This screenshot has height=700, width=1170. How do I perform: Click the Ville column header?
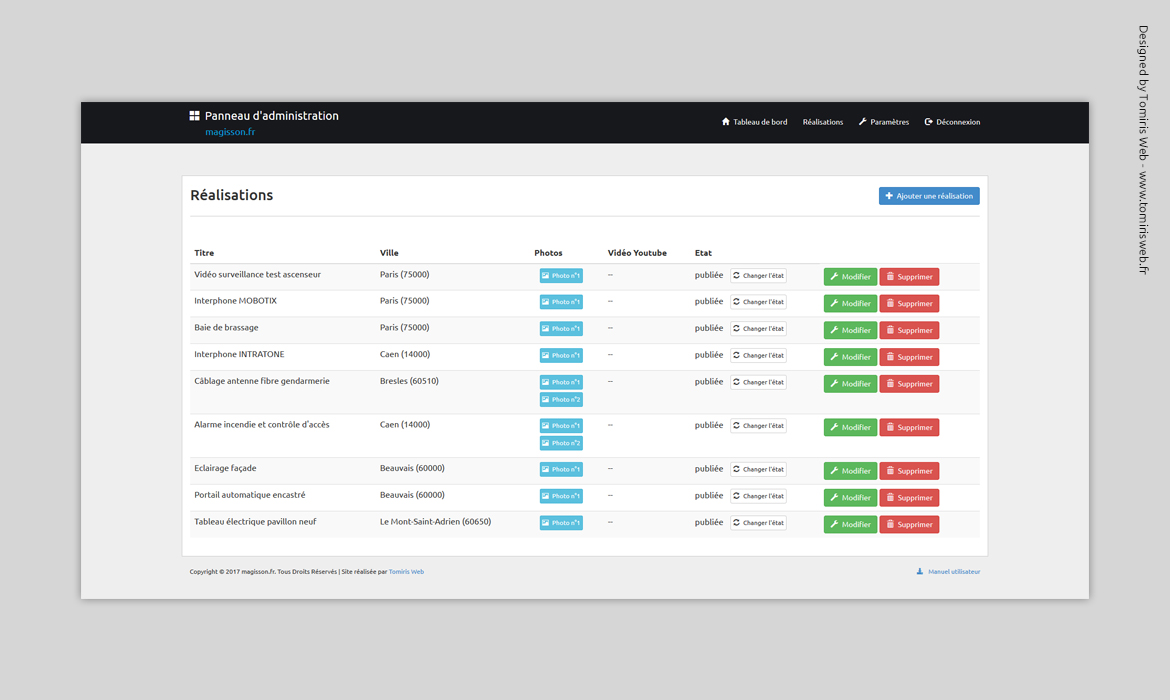[x=389, y=253]
